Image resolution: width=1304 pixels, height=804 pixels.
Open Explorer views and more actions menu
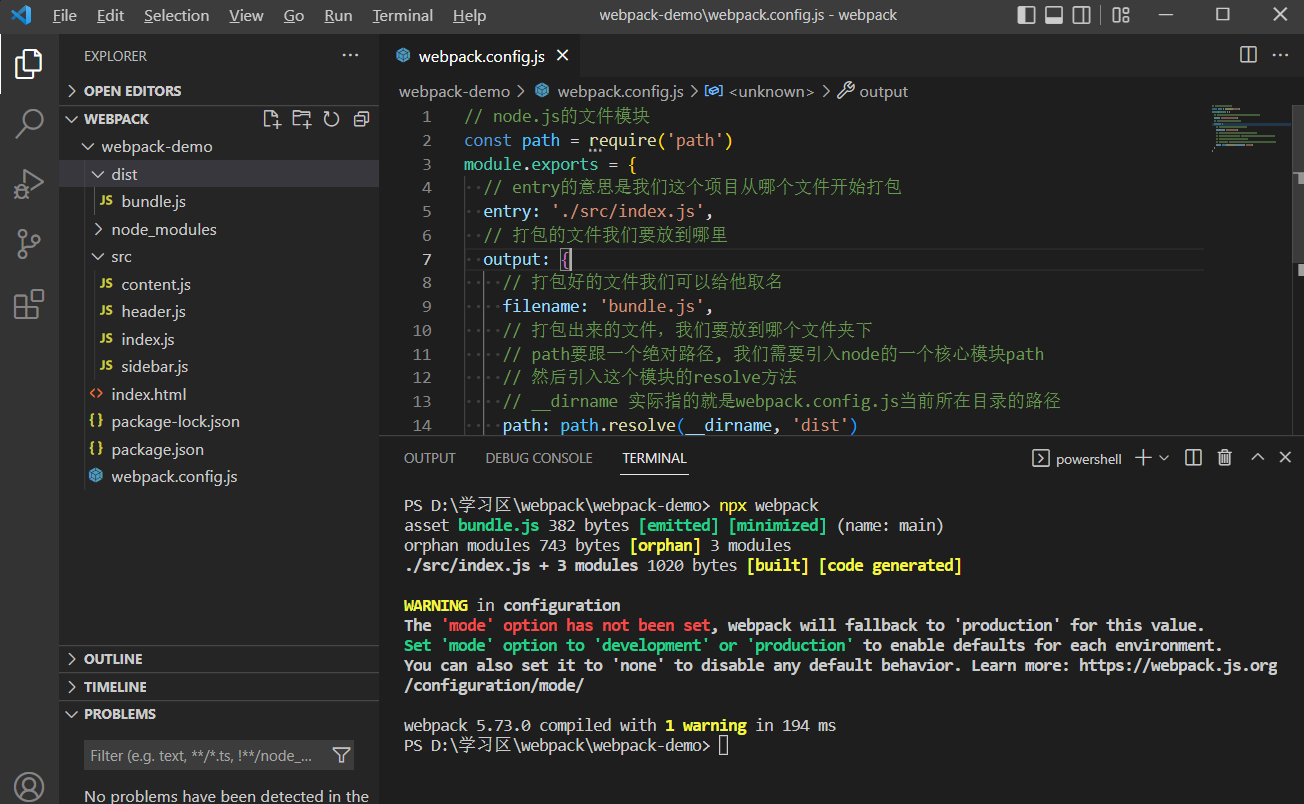[350, 56]
